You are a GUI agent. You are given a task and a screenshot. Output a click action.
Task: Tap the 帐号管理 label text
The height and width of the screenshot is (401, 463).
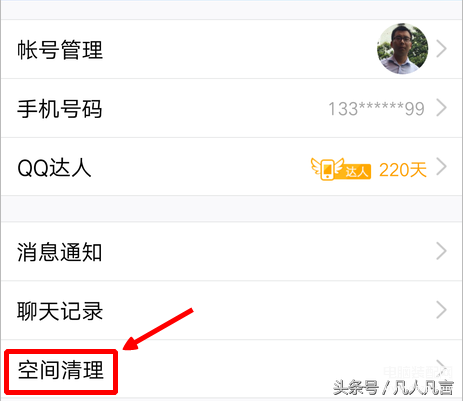(x=60, y=50)
